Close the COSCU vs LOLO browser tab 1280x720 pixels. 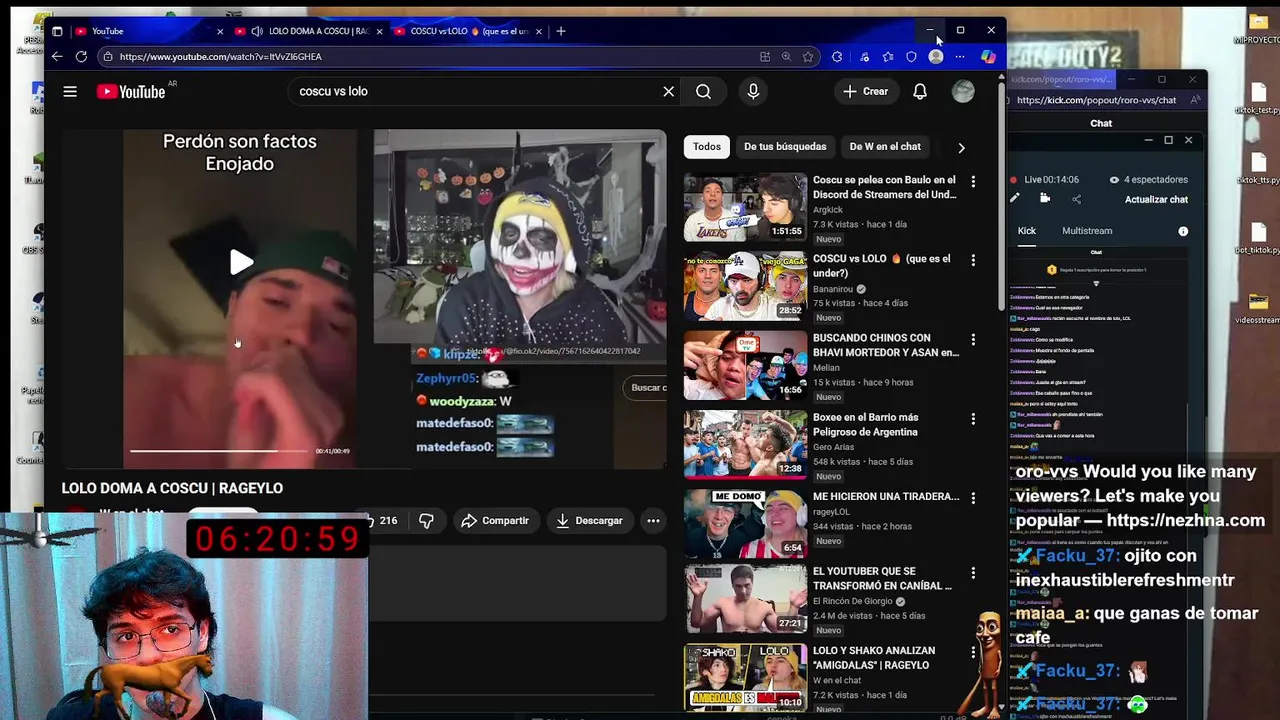tap(539, 31)
